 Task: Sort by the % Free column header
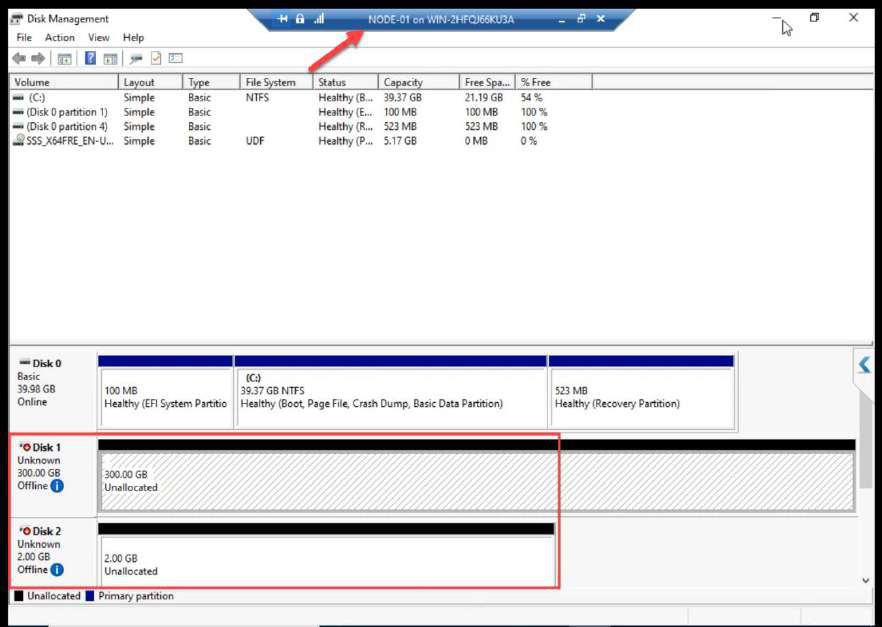coord(554,82)
